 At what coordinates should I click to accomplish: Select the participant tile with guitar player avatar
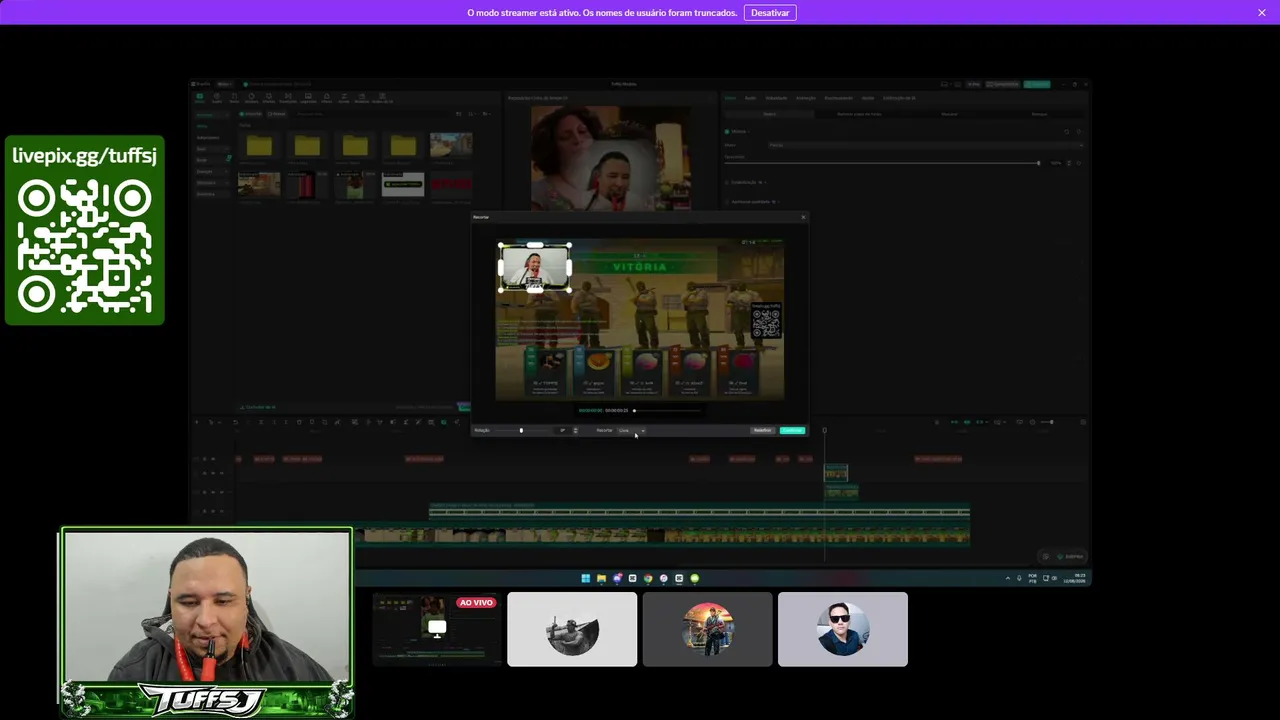click(708, 629)
